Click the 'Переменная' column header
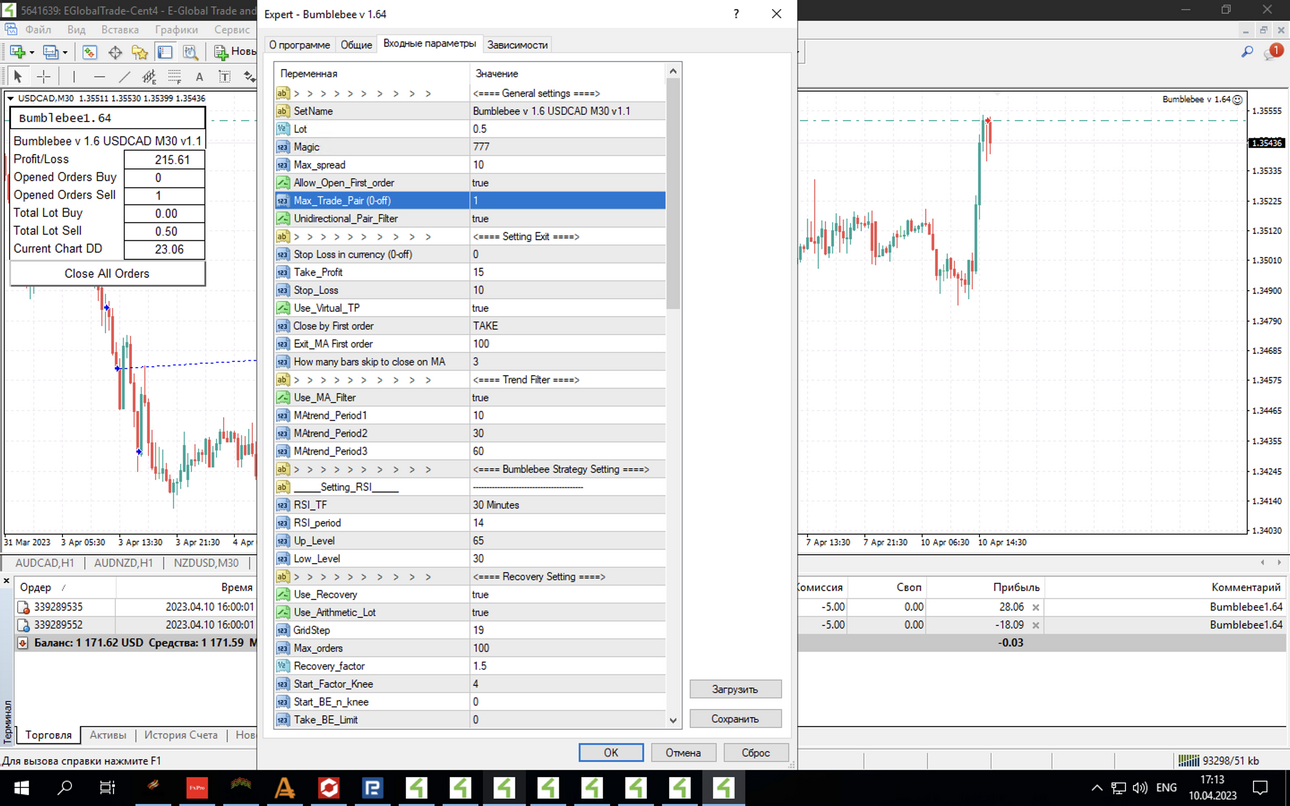Screen dimensions: 1290x806 [x=372, y=73]
